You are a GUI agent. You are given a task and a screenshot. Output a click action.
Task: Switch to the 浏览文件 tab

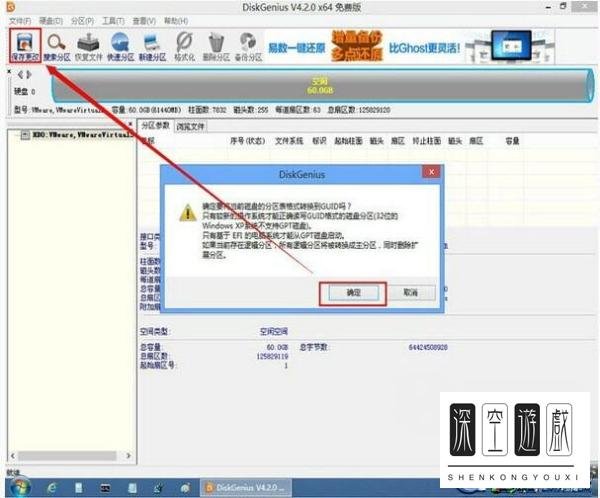click(190, 127)
